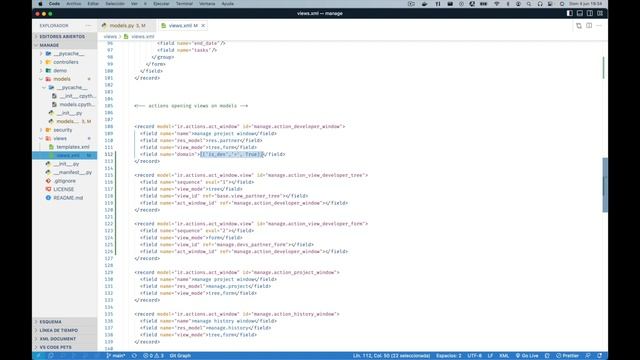640x360 pixels.
Task: Change indentation via Espacios: 2
Action: 449,356
